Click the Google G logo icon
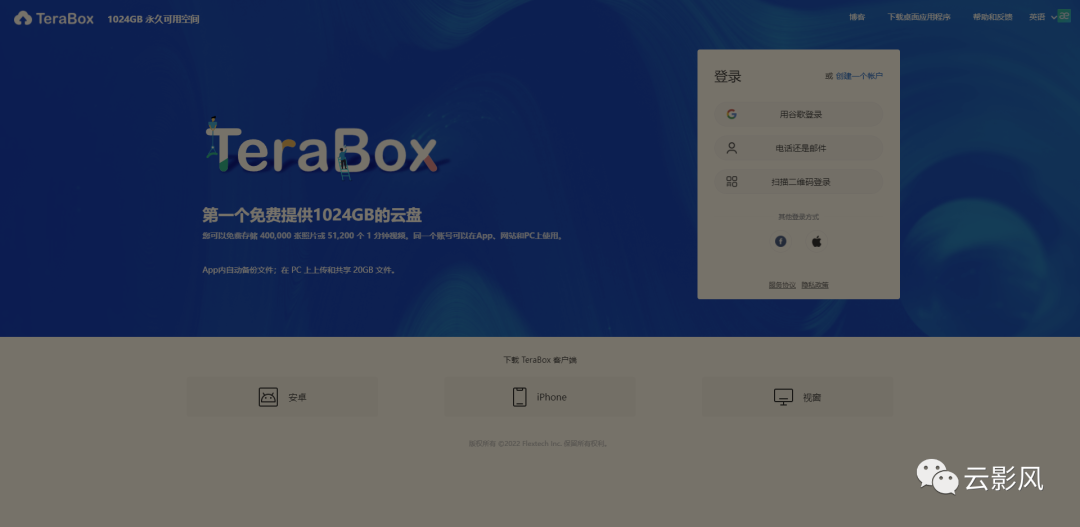 tap(731, 114)
